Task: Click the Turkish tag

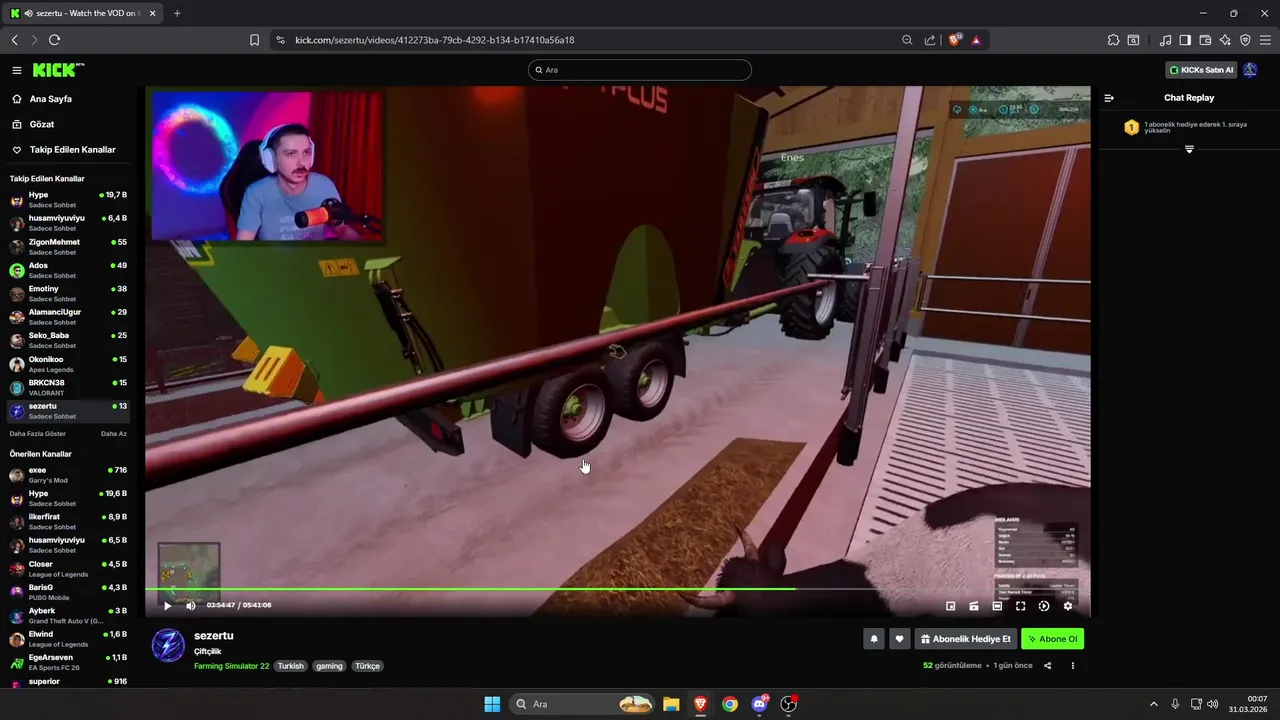Action: [291, 666]
